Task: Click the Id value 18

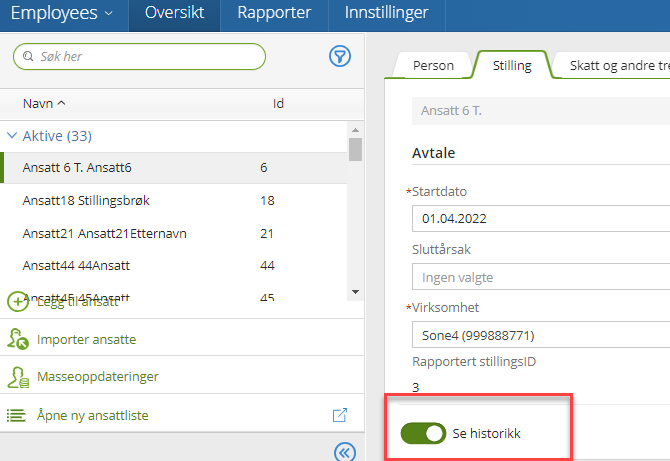Action: [267, 200]
